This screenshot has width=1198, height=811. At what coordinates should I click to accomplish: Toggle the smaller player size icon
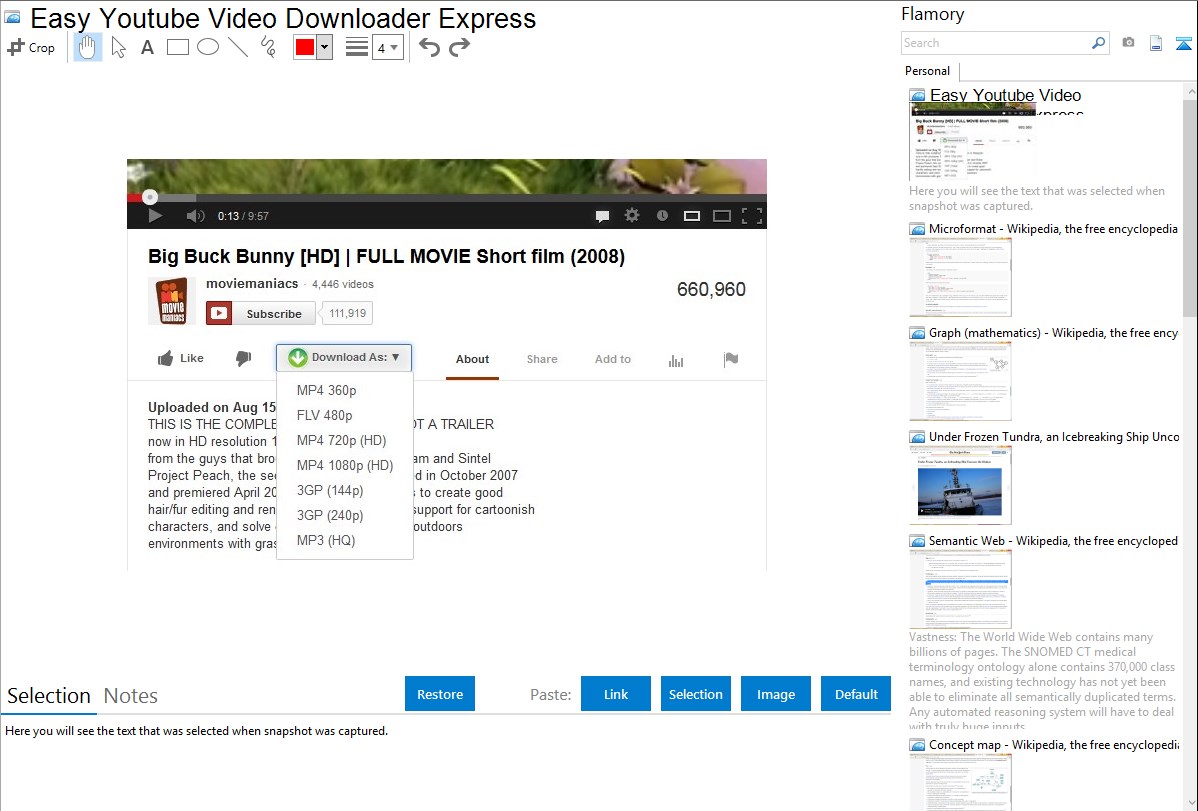(x=692, y=216)
